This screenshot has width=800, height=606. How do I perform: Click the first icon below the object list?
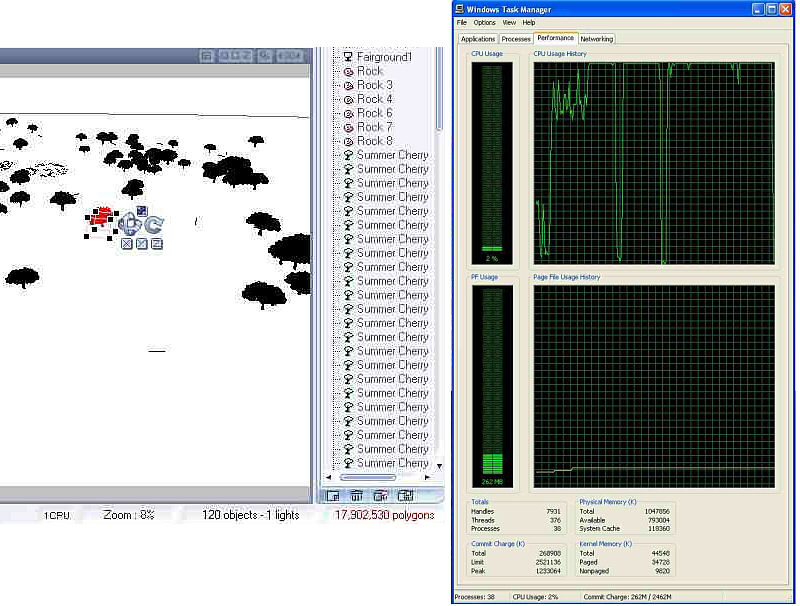click(x=332, y=495)
